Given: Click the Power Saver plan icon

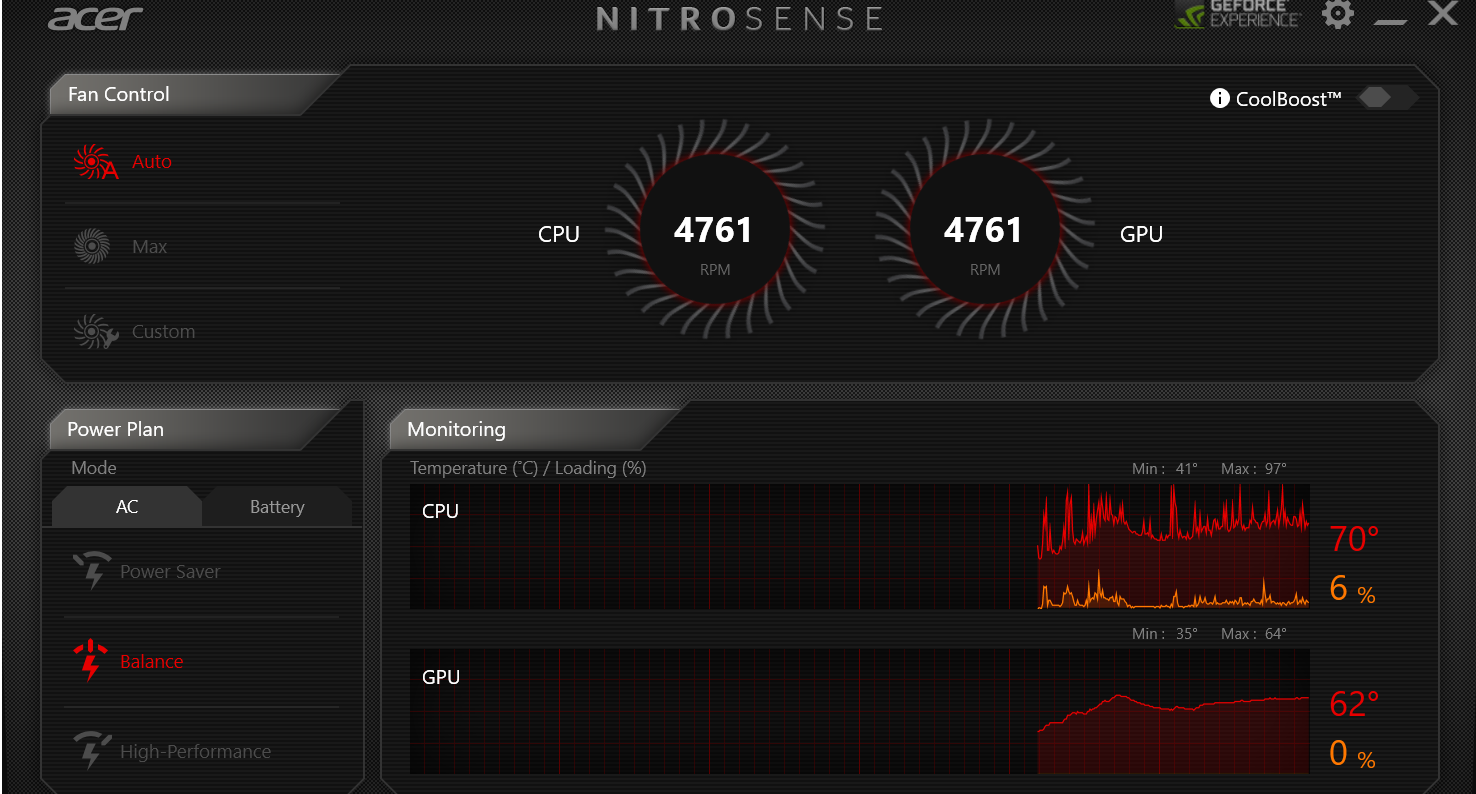Looking at the screenshot, I should (x=92, y=571).
